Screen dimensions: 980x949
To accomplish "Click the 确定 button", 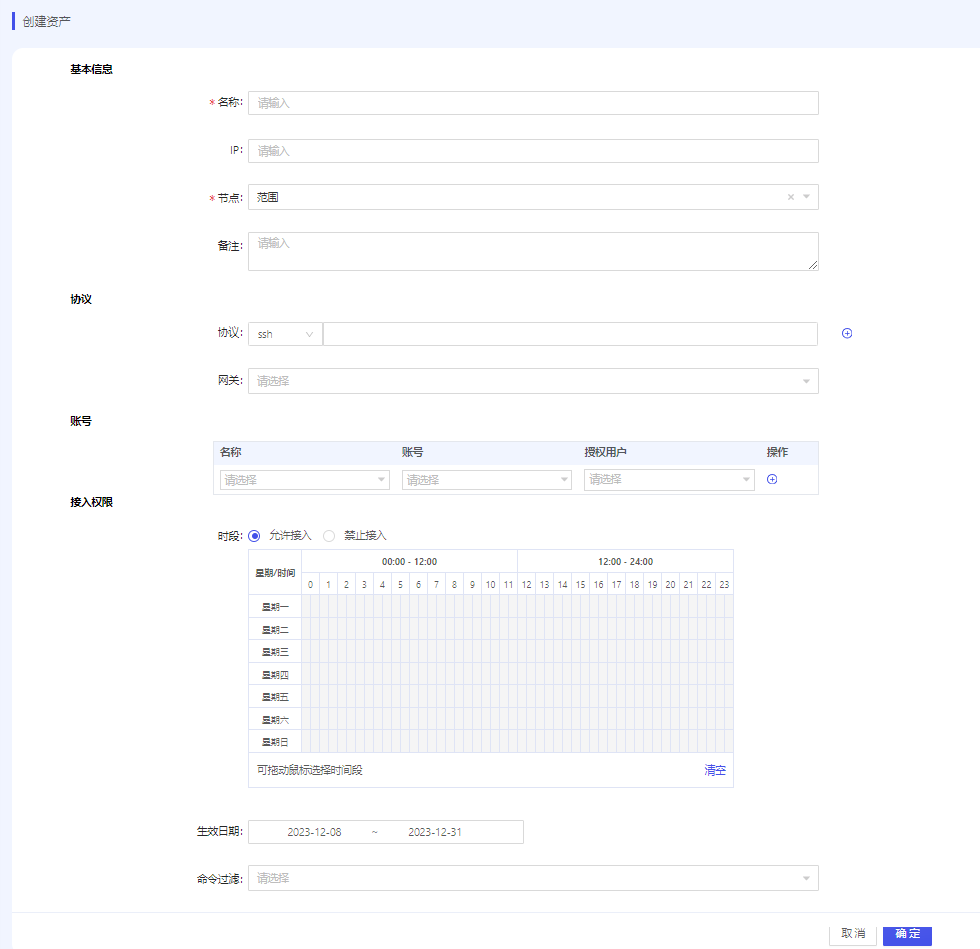I will pyautogui.click(x=907, y=933).
